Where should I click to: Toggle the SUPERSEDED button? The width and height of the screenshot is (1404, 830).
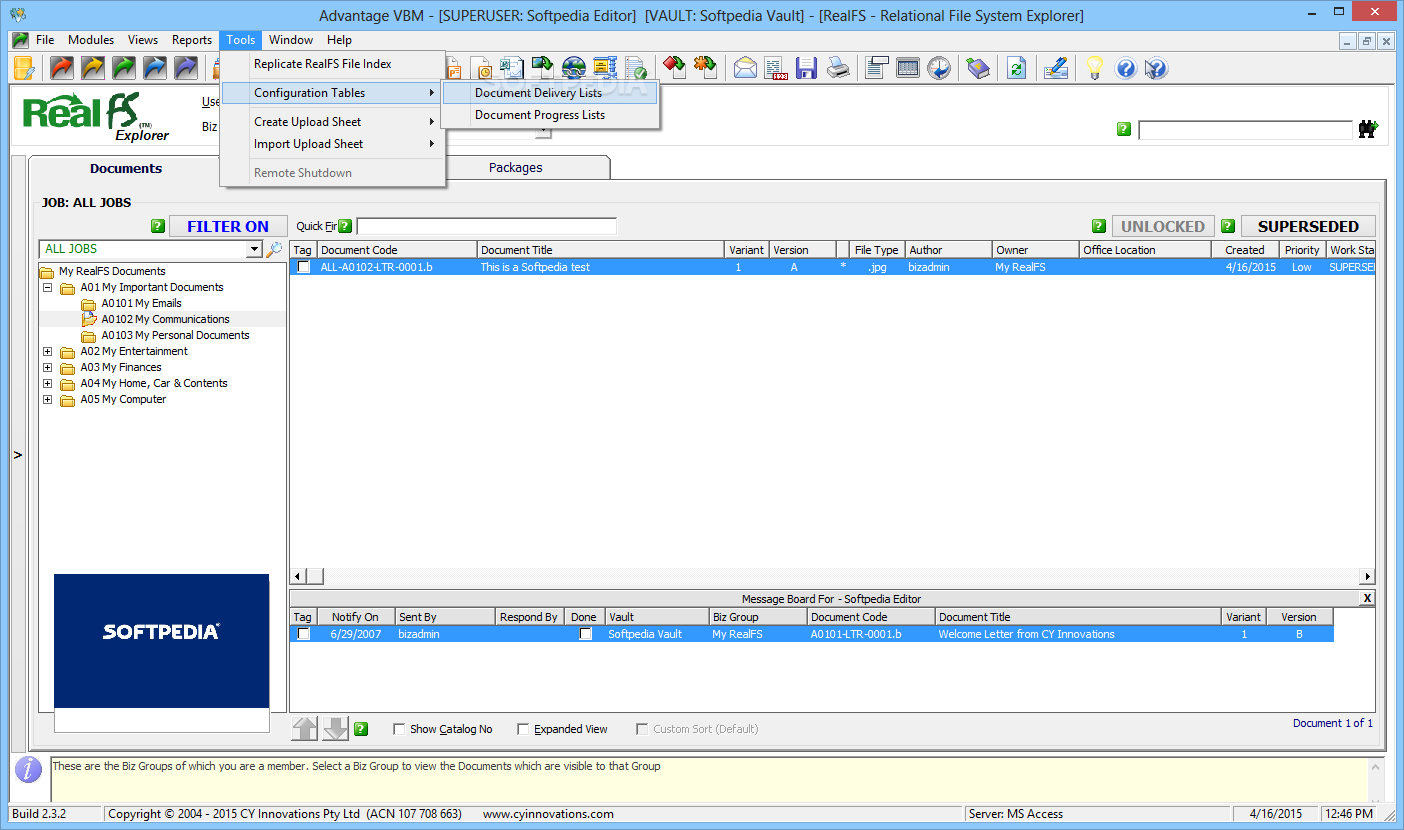pos(1308,226)
